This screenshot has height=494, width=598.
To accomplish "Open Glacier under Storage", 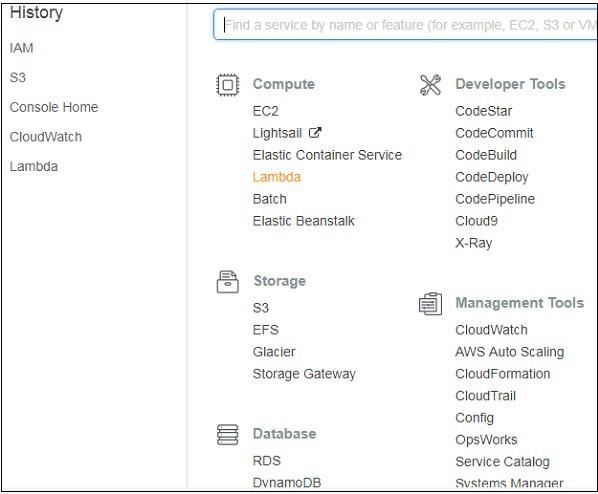I will 274,352.
